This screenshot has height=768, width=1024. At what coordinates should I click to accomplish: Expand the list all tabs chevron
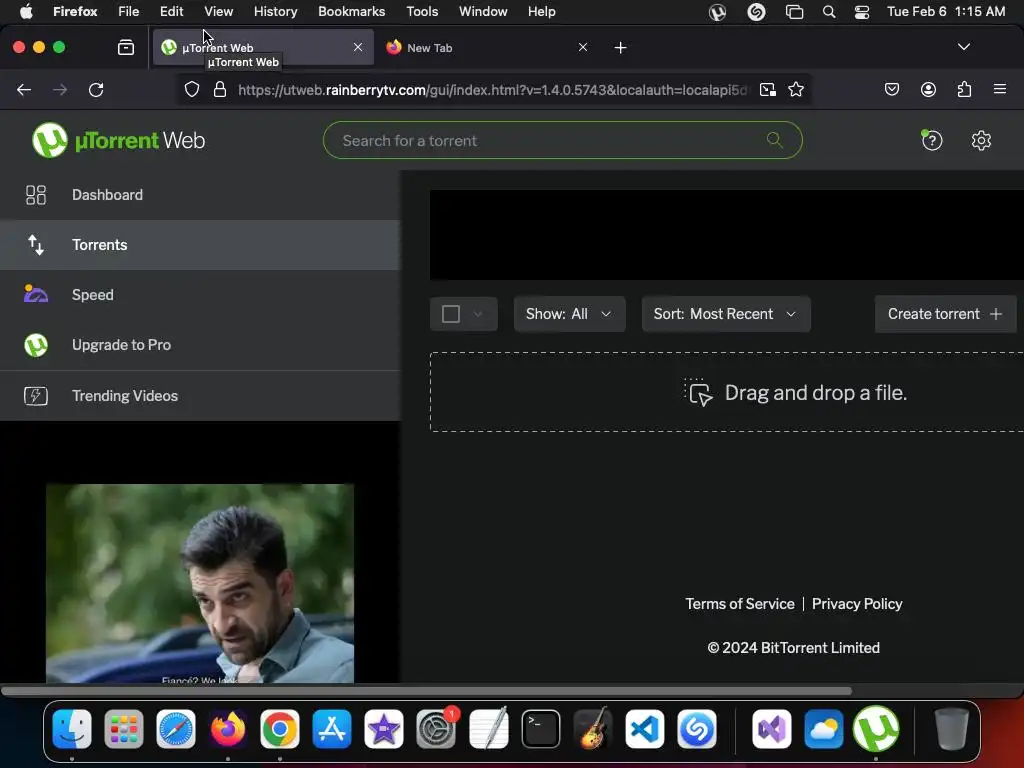tap(963, 46)
